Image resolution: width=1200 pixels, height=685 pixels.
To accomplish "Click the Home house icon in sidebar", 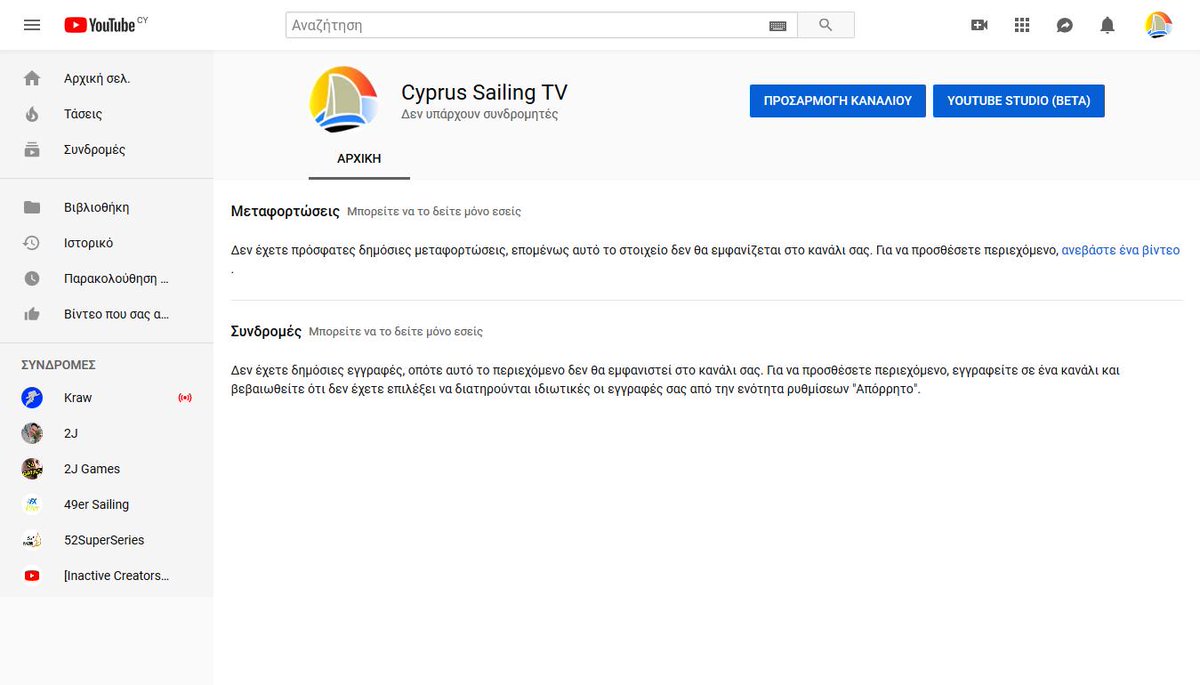I will tap(32, 78).
